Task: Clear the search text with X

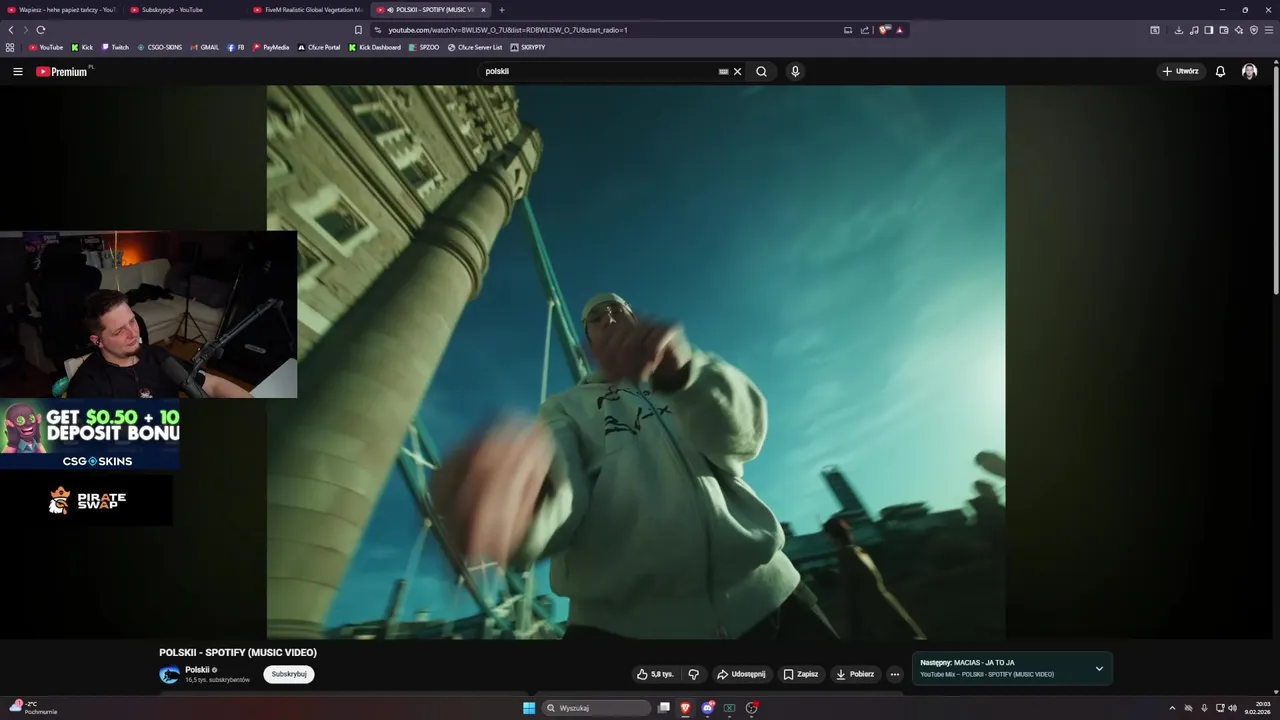Action: [x=738, y=72]
